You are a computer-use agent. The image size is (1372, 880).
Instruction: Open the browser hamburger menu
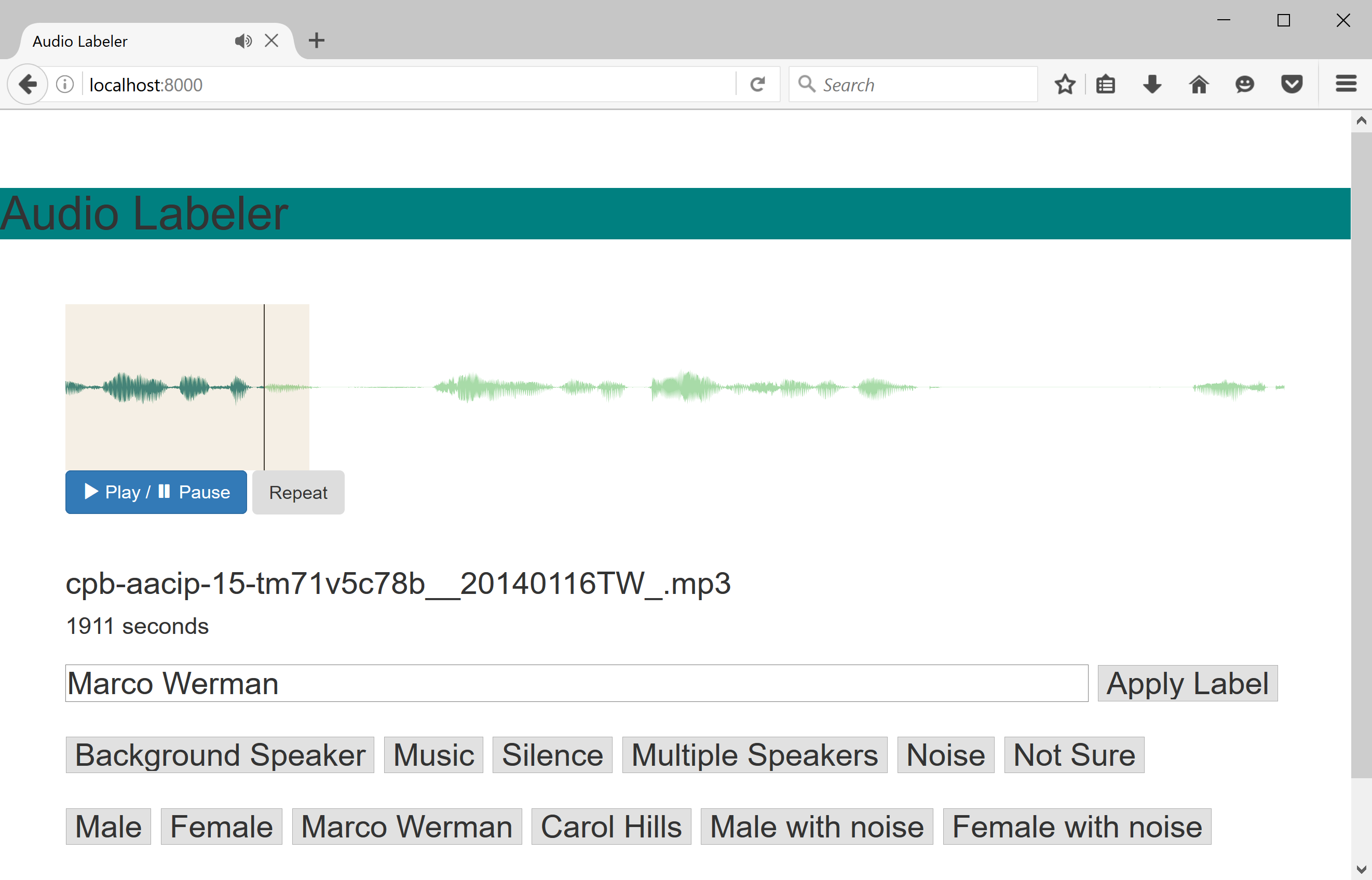click(x=1346, y=84)
